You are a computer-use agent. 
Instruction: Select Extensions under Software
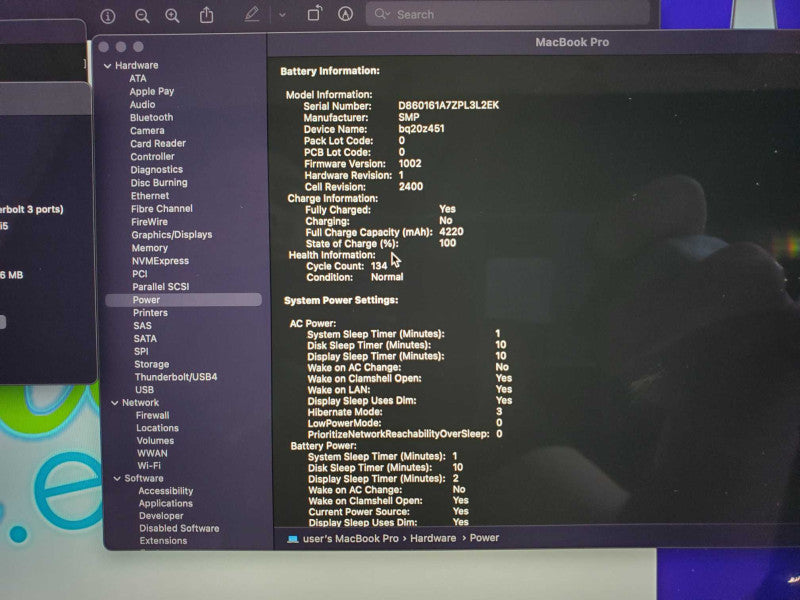click(x=163, y=541)
